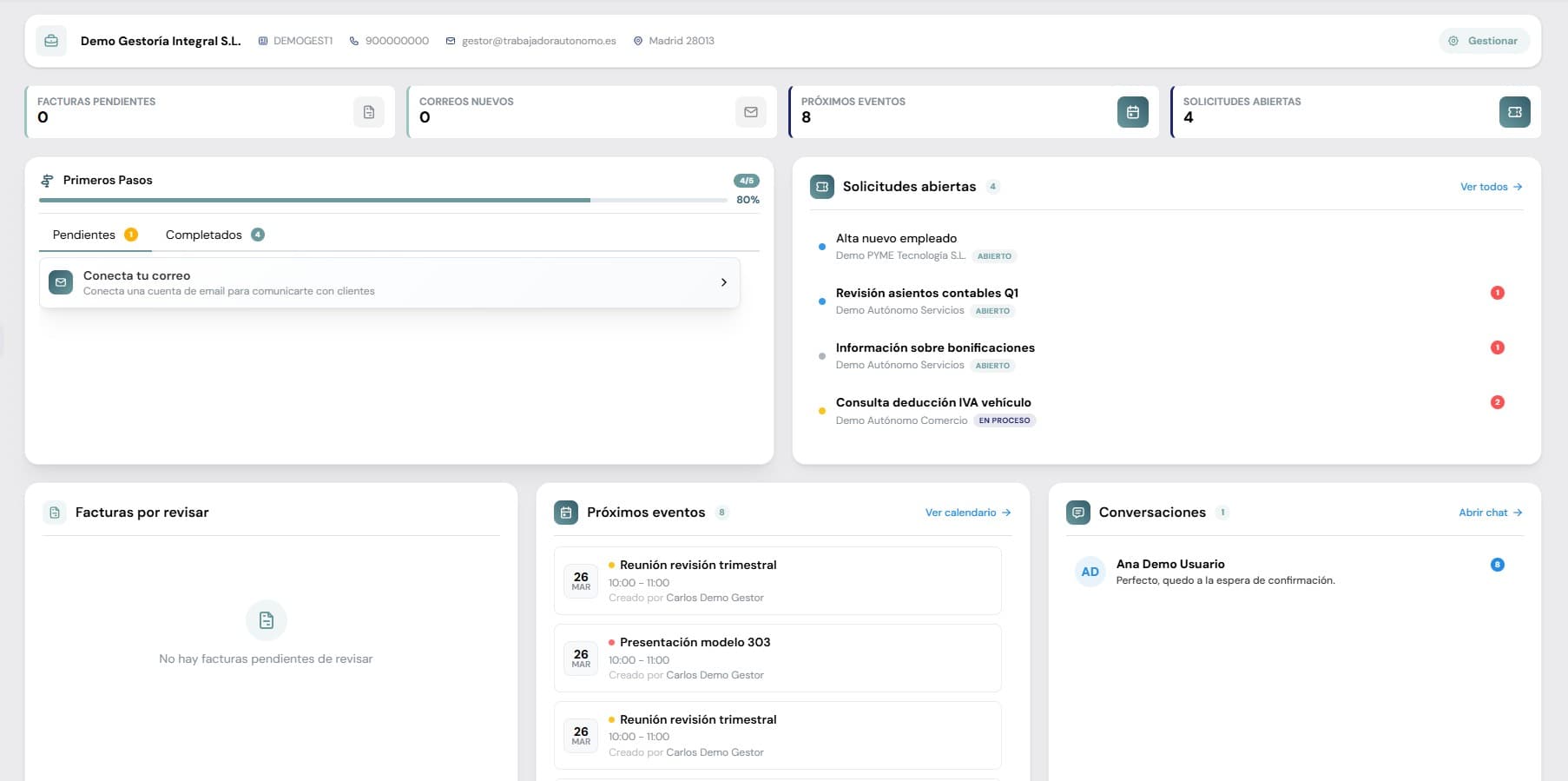Screen dimensions: 1568x781
Task: Click the Gestionar button
Action: [1485, 41]
